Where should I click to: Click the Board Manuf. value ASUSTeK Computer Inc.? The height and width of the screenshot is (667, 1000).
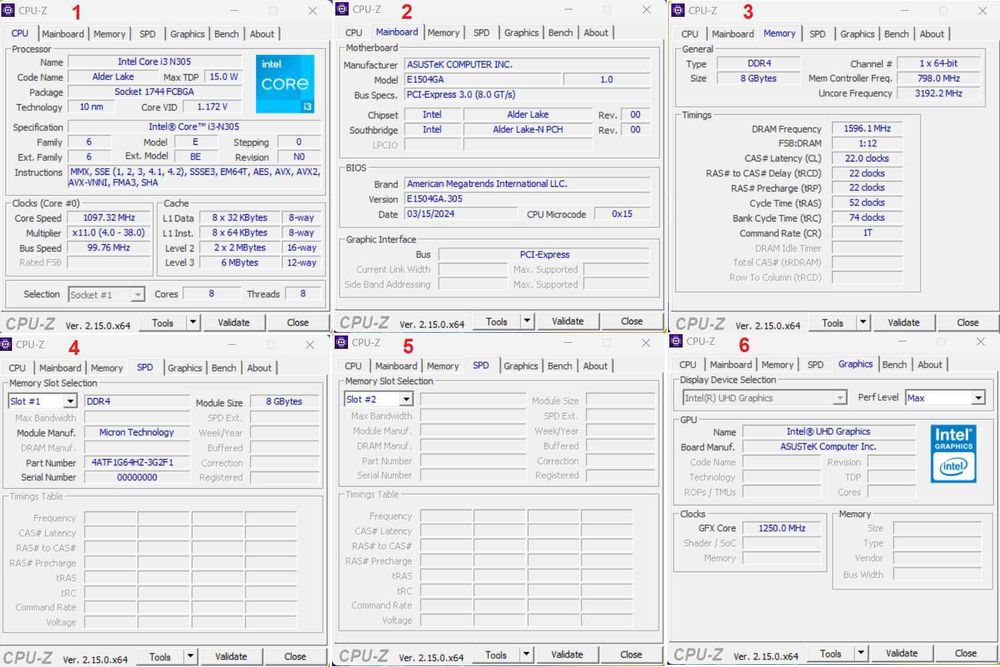[x=828, y=446]
